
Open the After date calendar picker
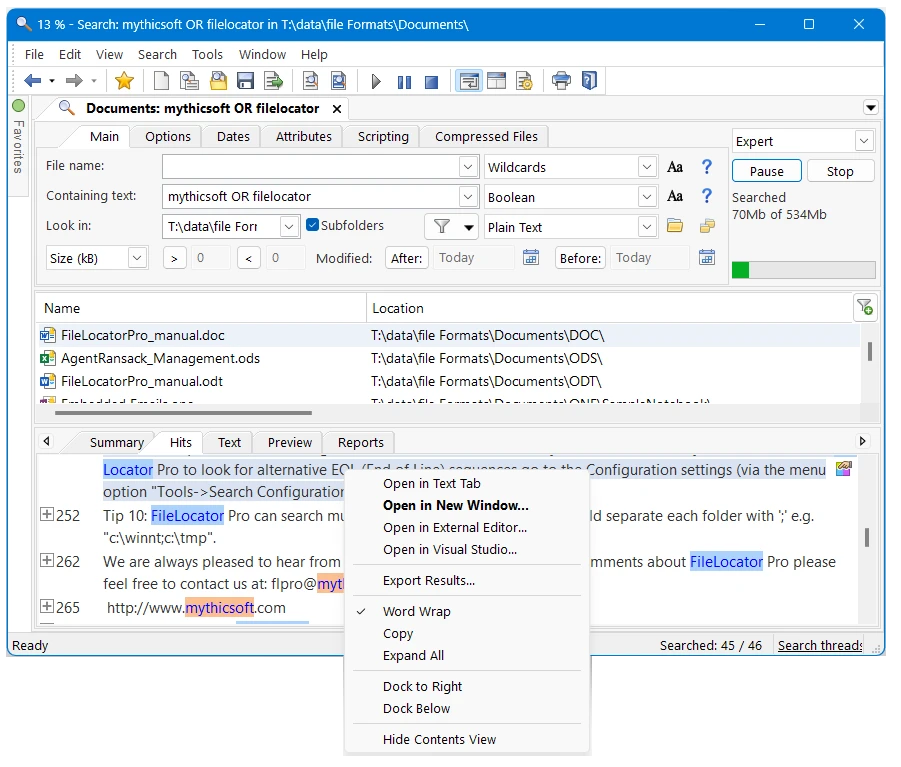[531, 257]
